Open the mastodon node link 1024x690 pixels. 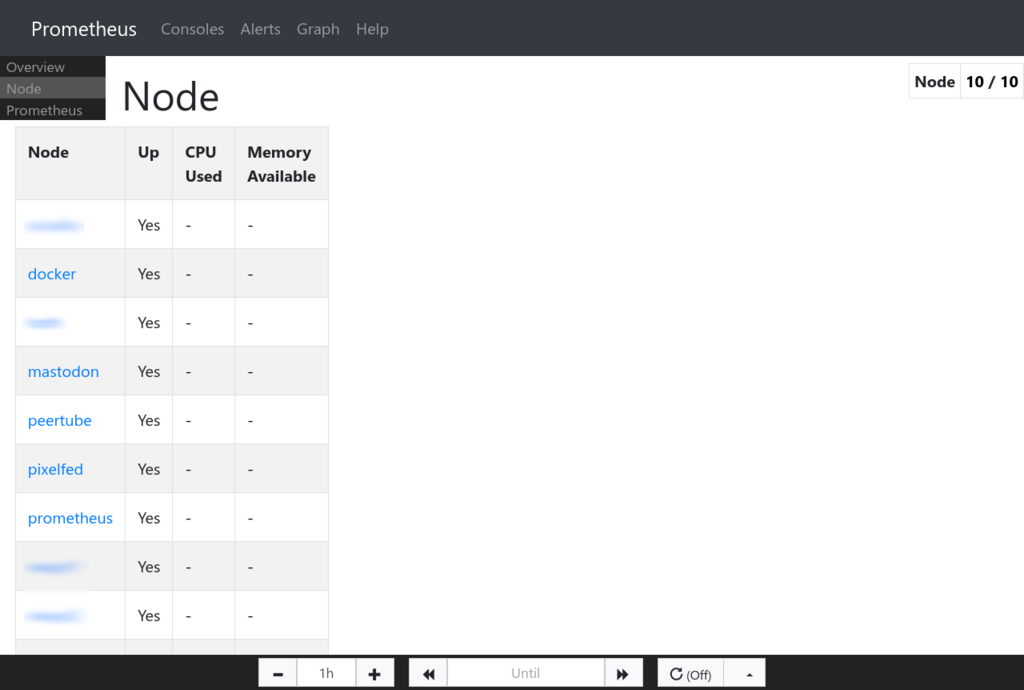(63, 371)
